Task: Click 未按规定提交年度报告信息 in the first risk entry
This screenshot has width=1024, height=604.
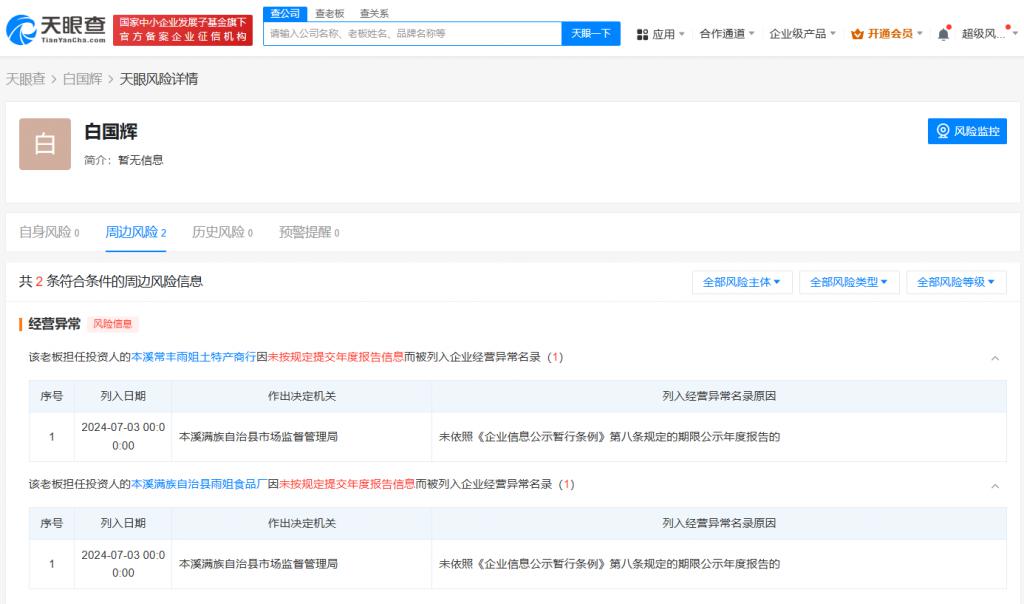Action: pos(336,357)
